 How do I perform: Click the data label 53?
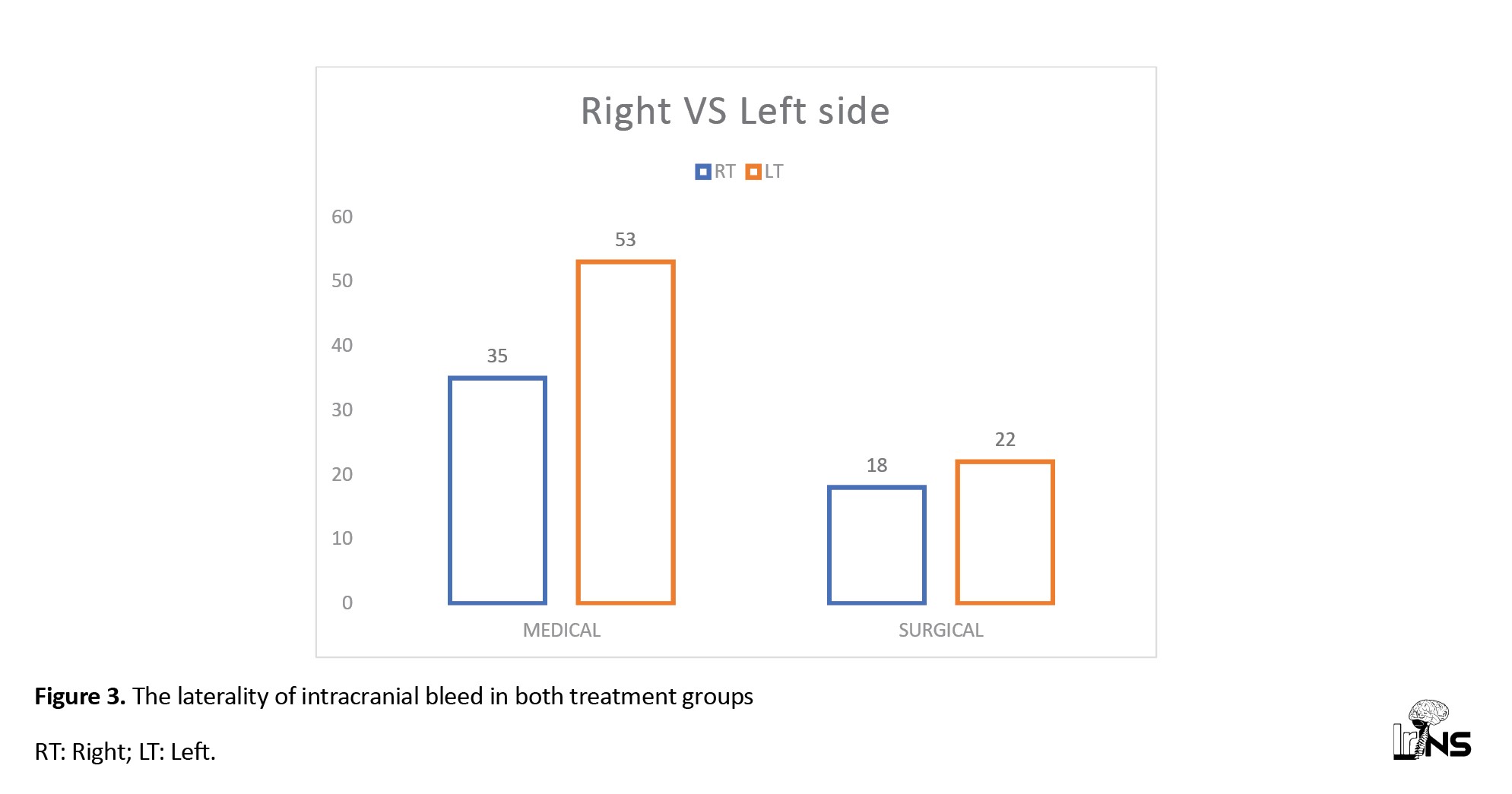click(x=625, y=239)
